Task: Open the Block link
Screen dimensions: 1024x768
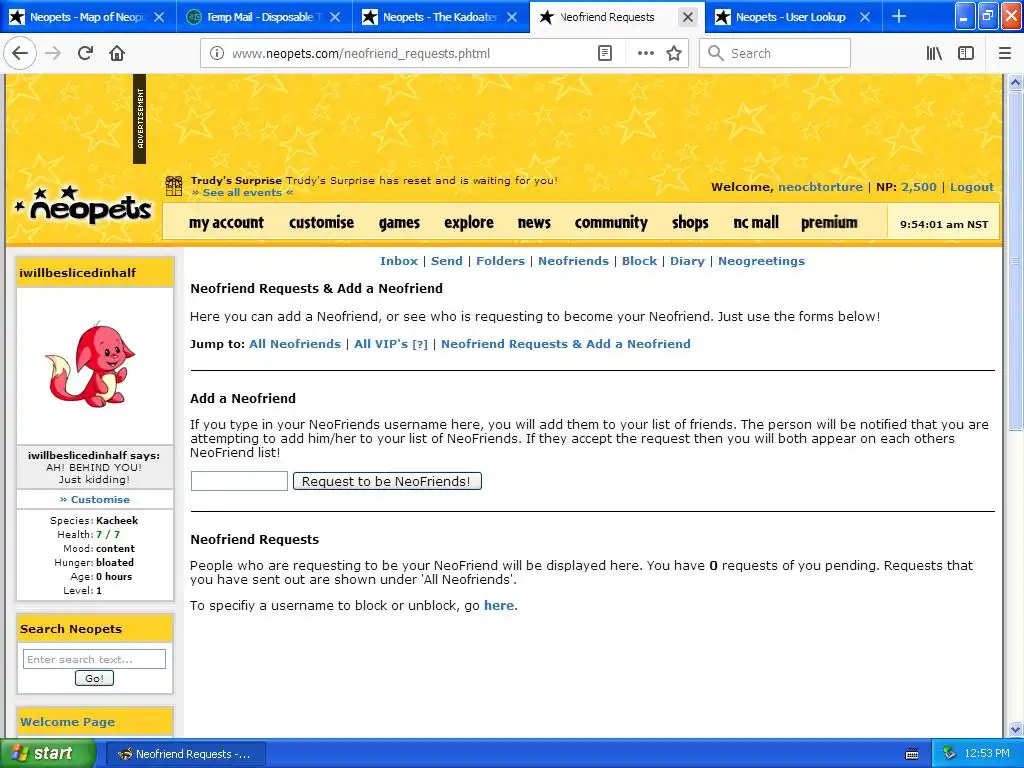Action: [639, 261]
